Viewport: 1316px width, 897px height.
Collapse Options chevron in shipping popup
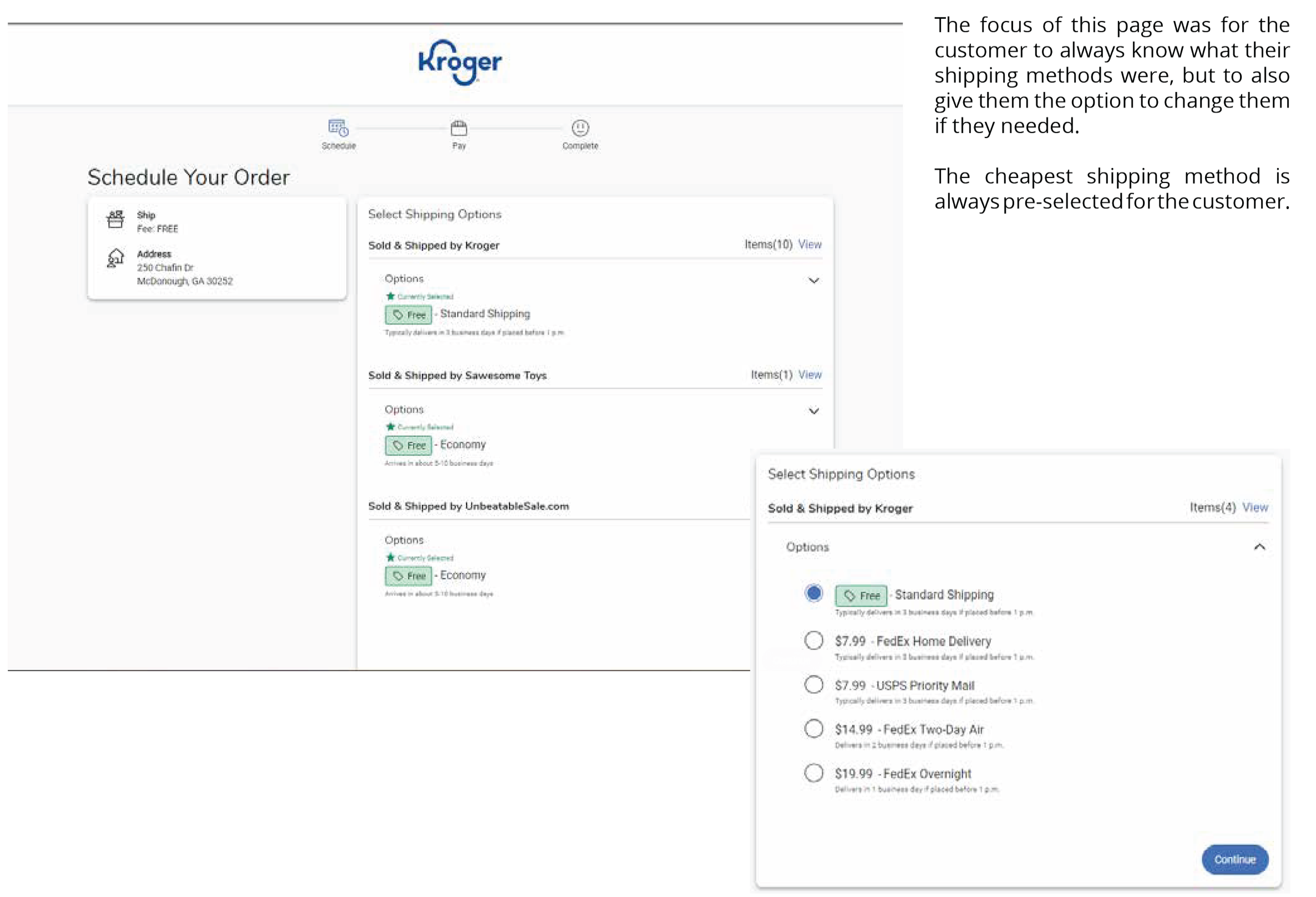[1259, 547]
